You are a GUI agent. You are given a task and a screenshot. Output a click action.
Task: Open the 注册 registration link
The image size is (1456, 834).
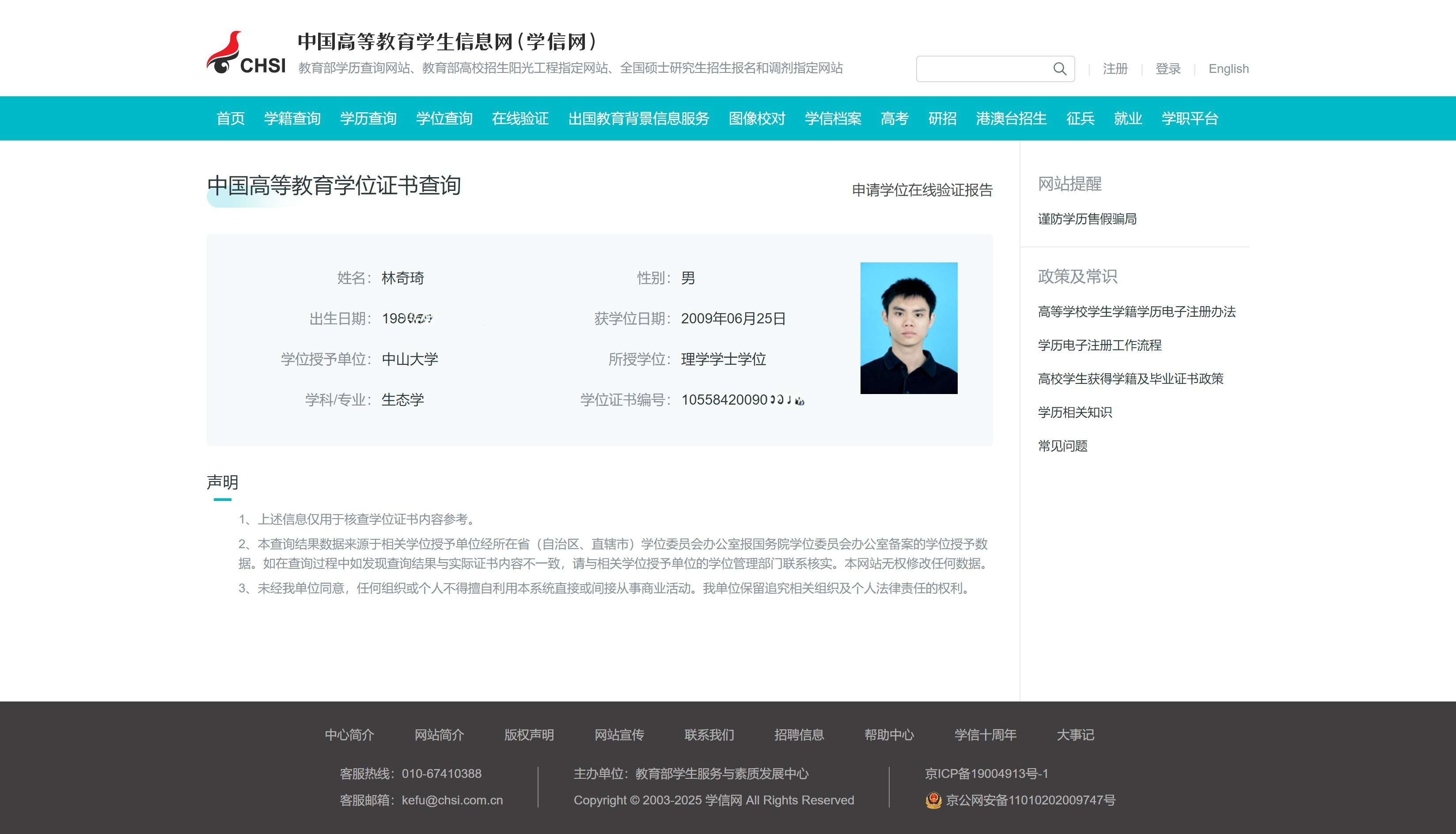coord(1115,69)
